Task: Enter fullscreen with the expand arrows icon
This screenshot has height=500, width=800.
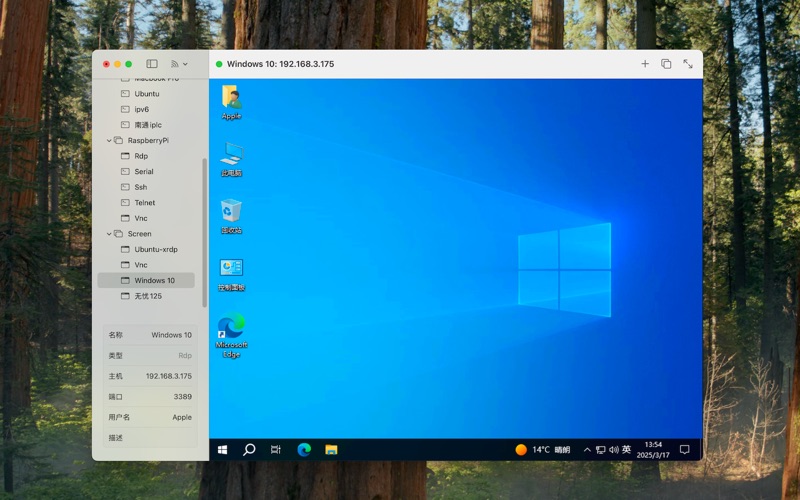Action: (x=688, y=64)
